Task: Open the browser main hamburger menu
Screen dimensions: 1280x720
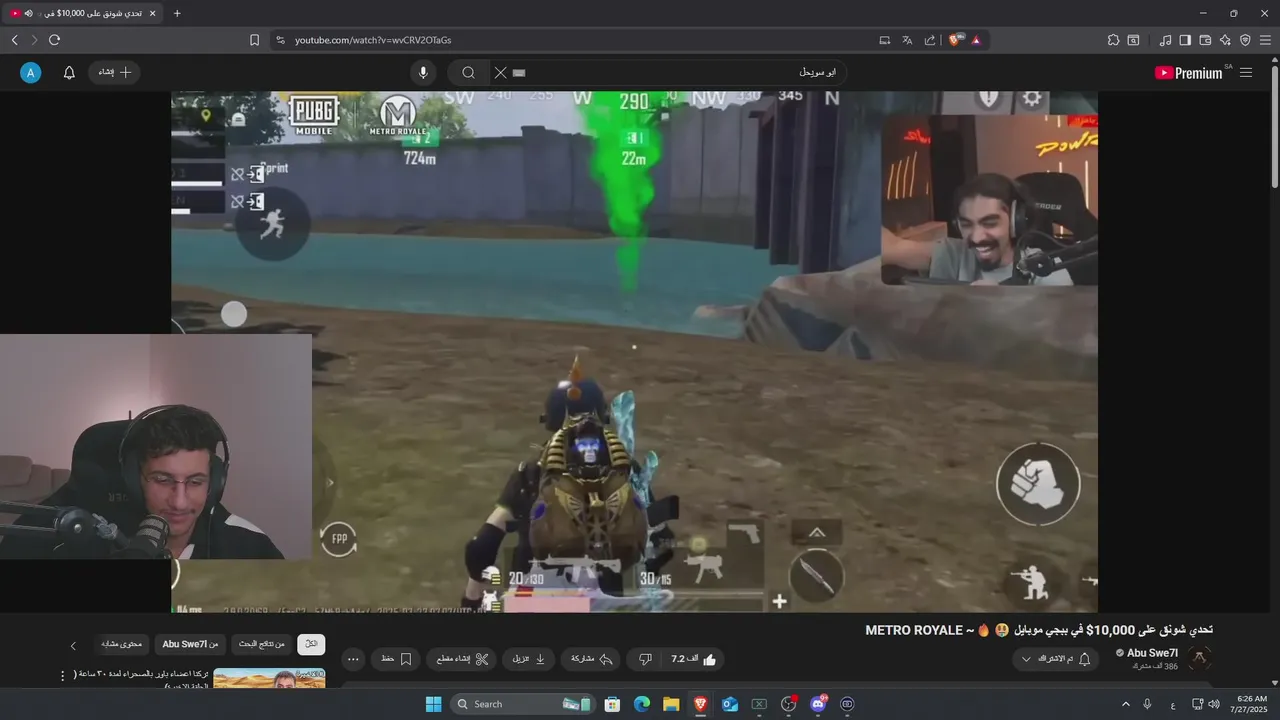Action: tap(1266, 40)
